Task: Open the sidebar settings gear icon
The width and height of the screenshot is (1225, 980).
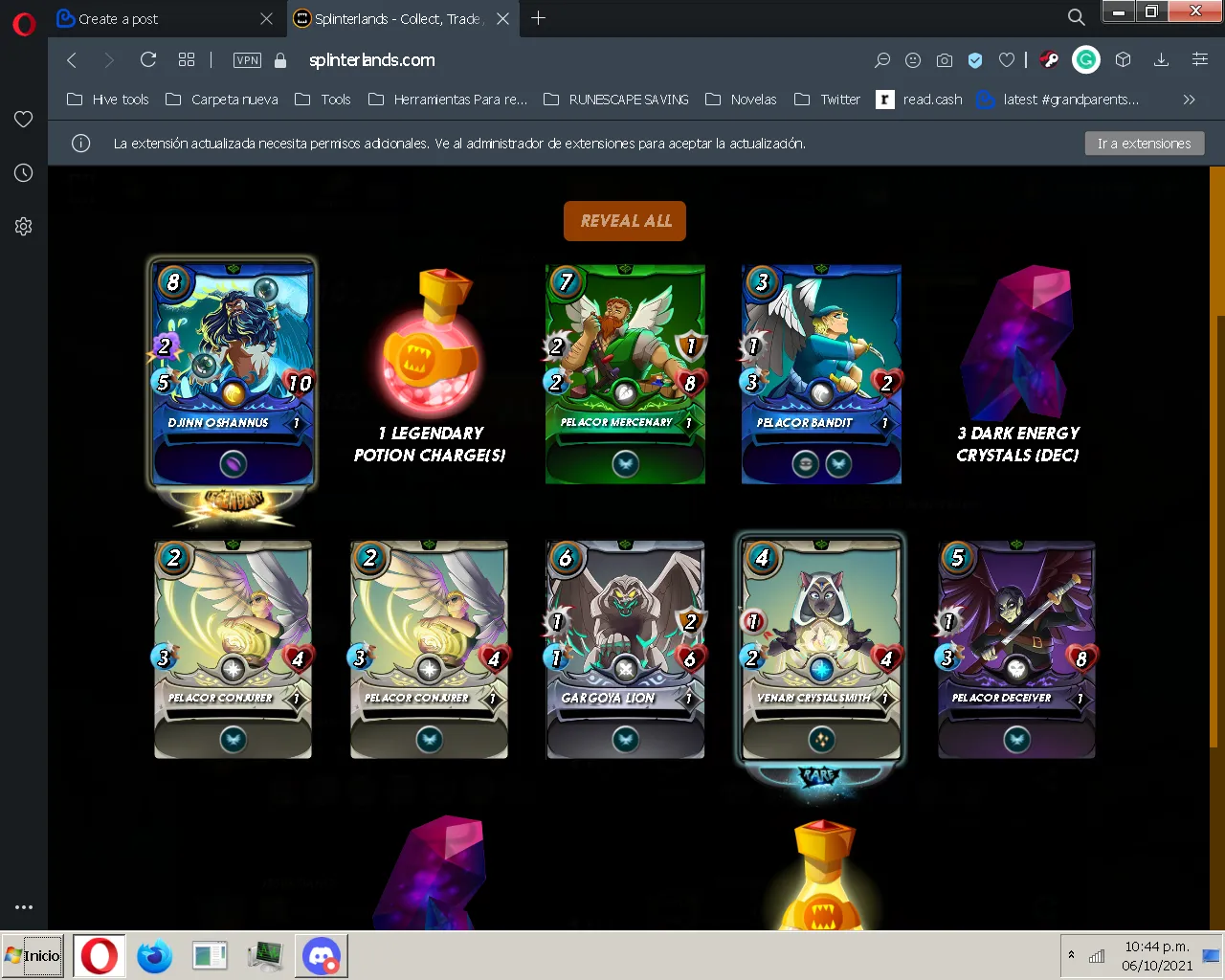Action: [24, 227]
